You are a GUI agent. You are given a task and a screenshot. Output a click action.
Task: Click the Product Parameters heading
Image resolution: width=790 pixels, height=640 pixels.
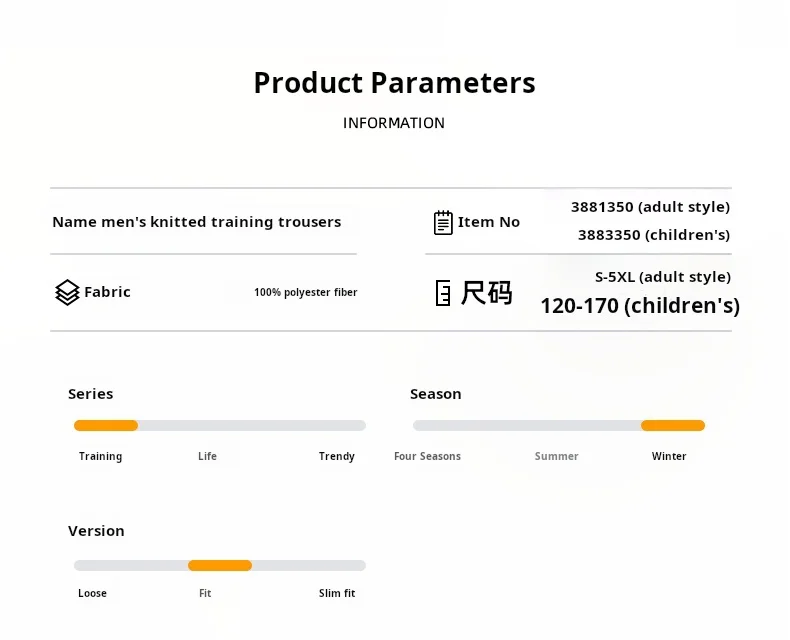394,83
